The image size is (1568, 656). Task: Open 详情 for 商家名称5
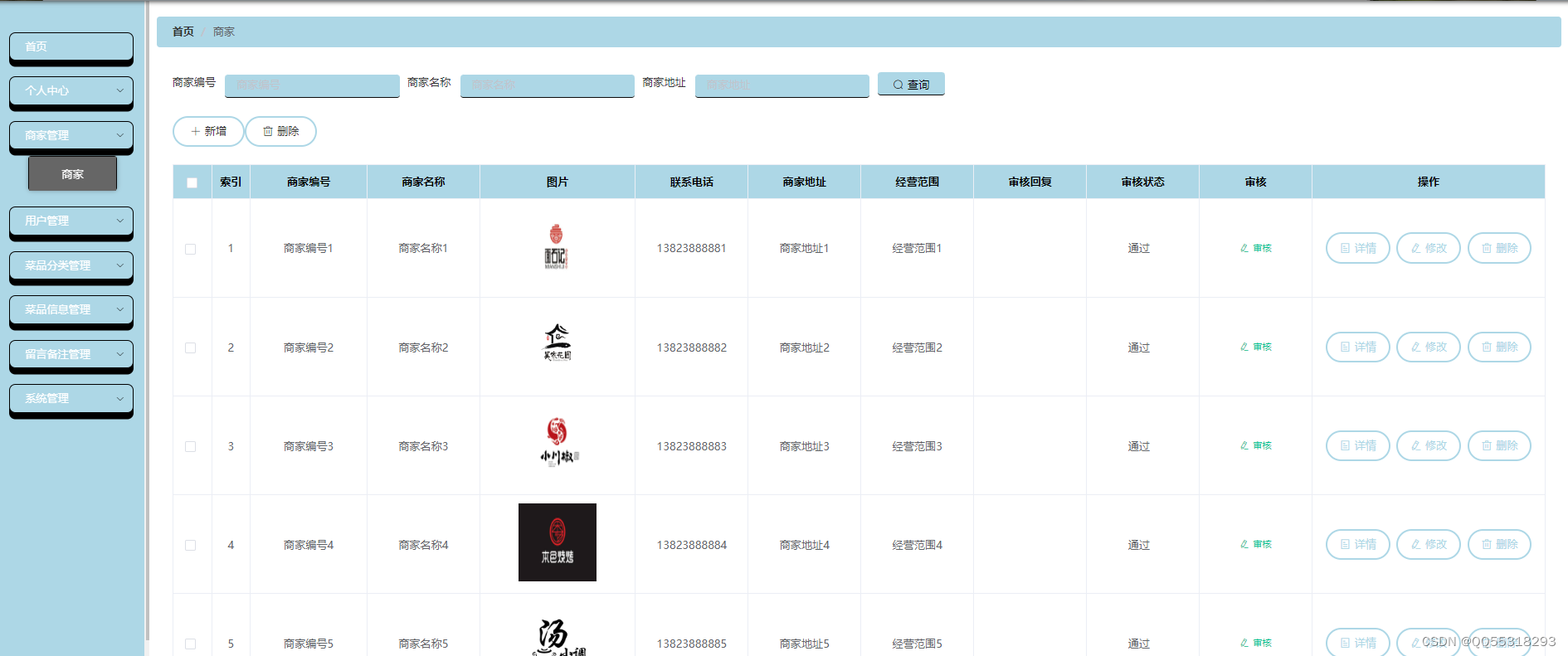(1358, 643)
